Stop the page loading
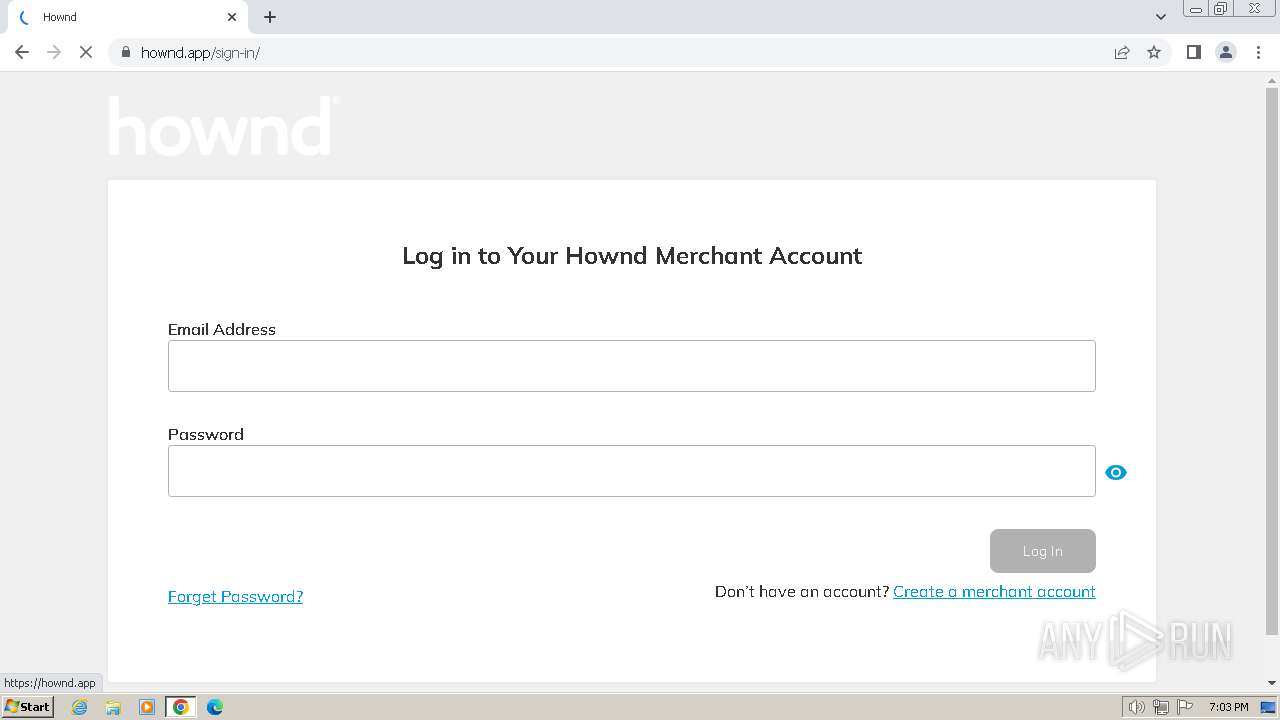This screenshot has width=1280, height=720. pyautogui.click(x=86, y=52)
